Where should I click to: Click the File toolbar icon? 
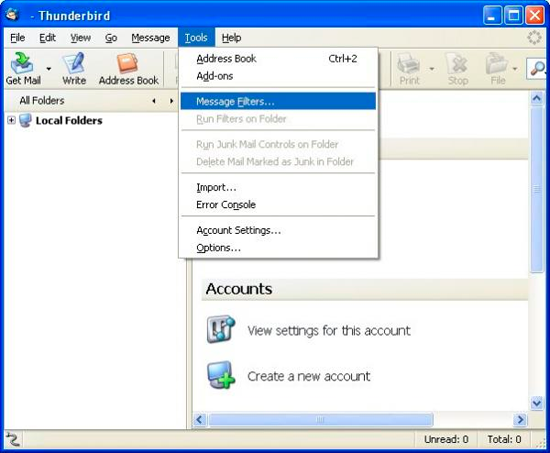pos(497,63)
